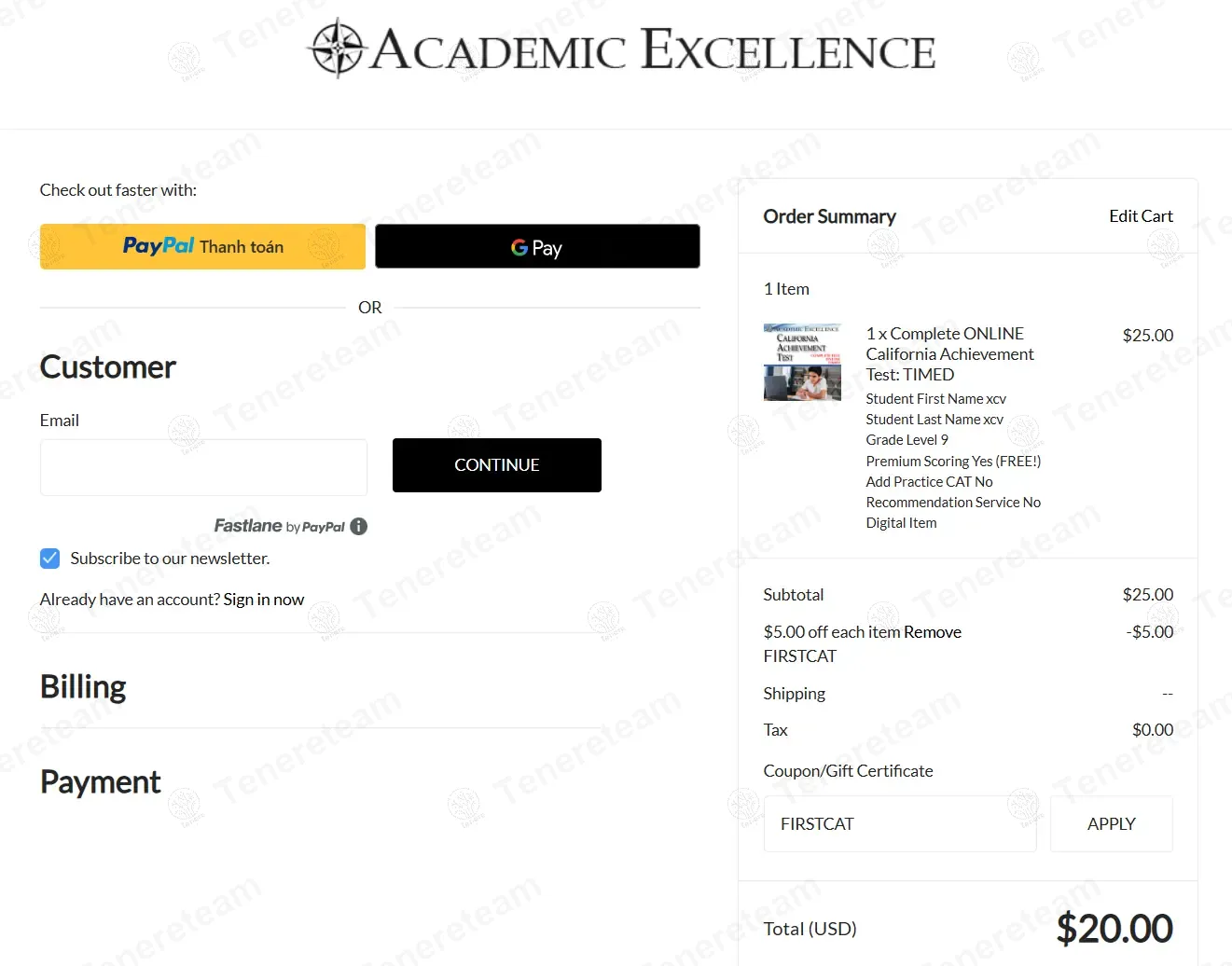This screenshot has height=966, width=1232.
Task: Click the Fastlane by PayPal logo
Action: [x=279, y=526]
